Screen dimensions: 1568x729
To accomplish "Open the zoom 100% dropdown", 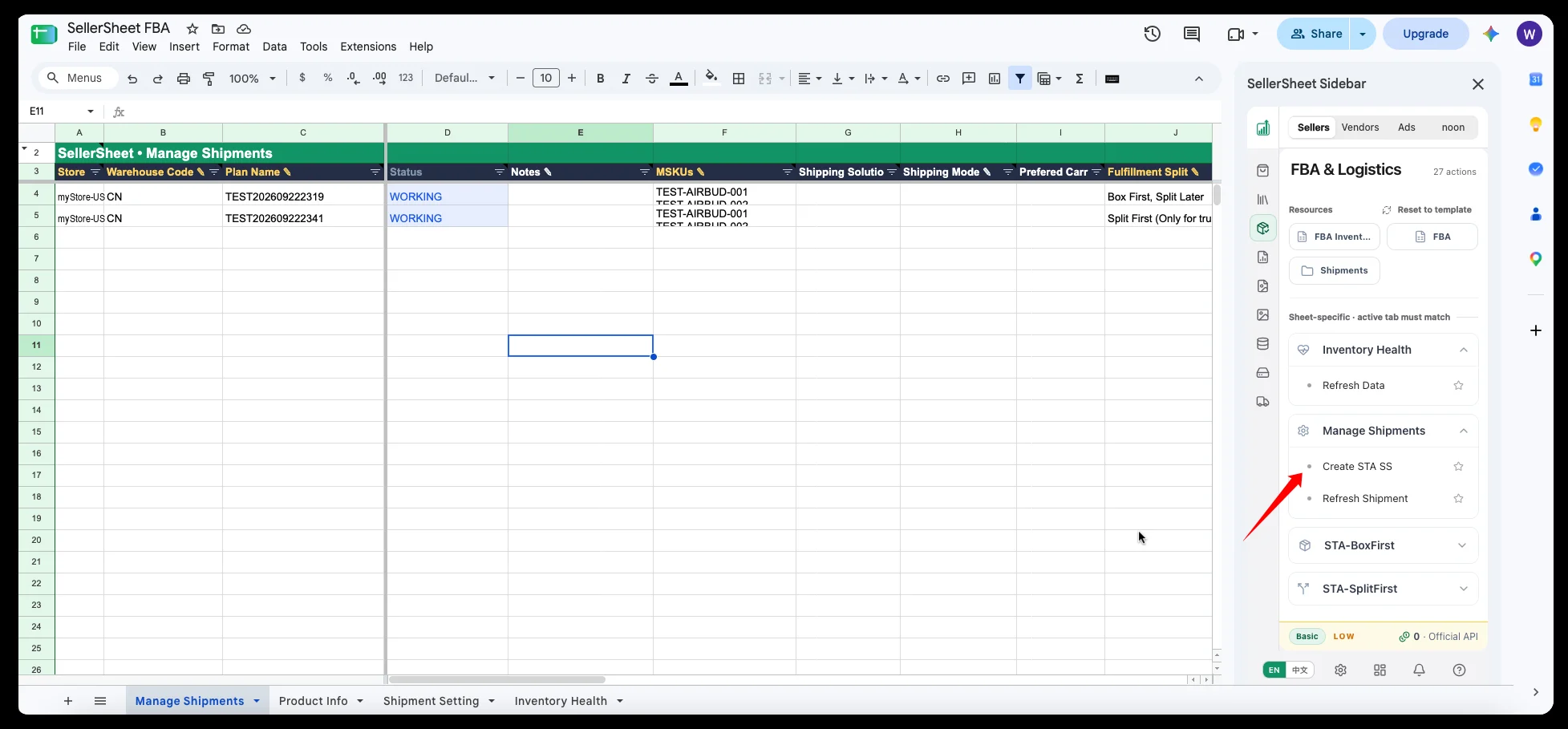I will point(252,79).
